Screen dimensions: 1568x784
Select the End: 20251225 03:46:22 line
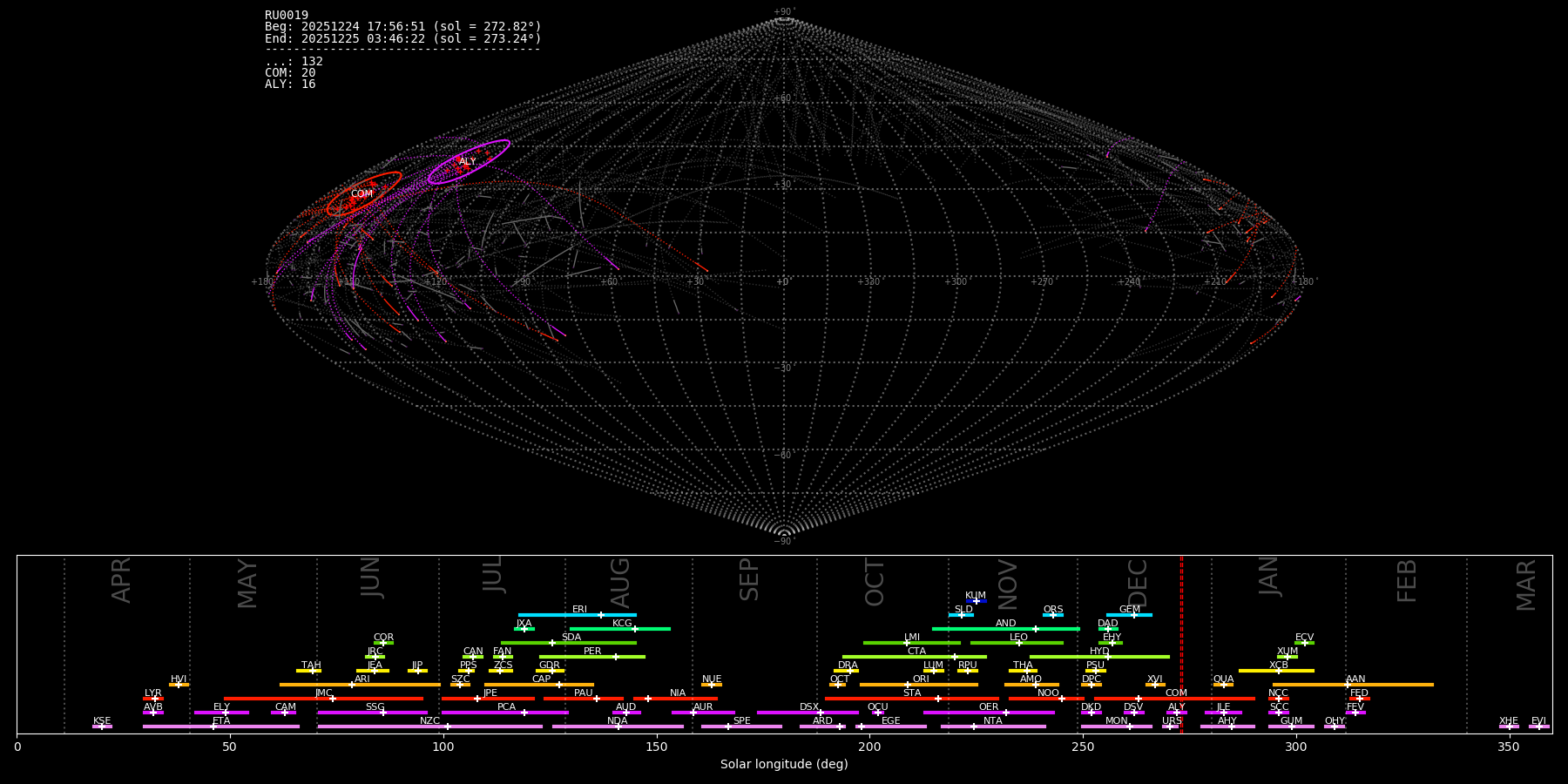[403, 38]
